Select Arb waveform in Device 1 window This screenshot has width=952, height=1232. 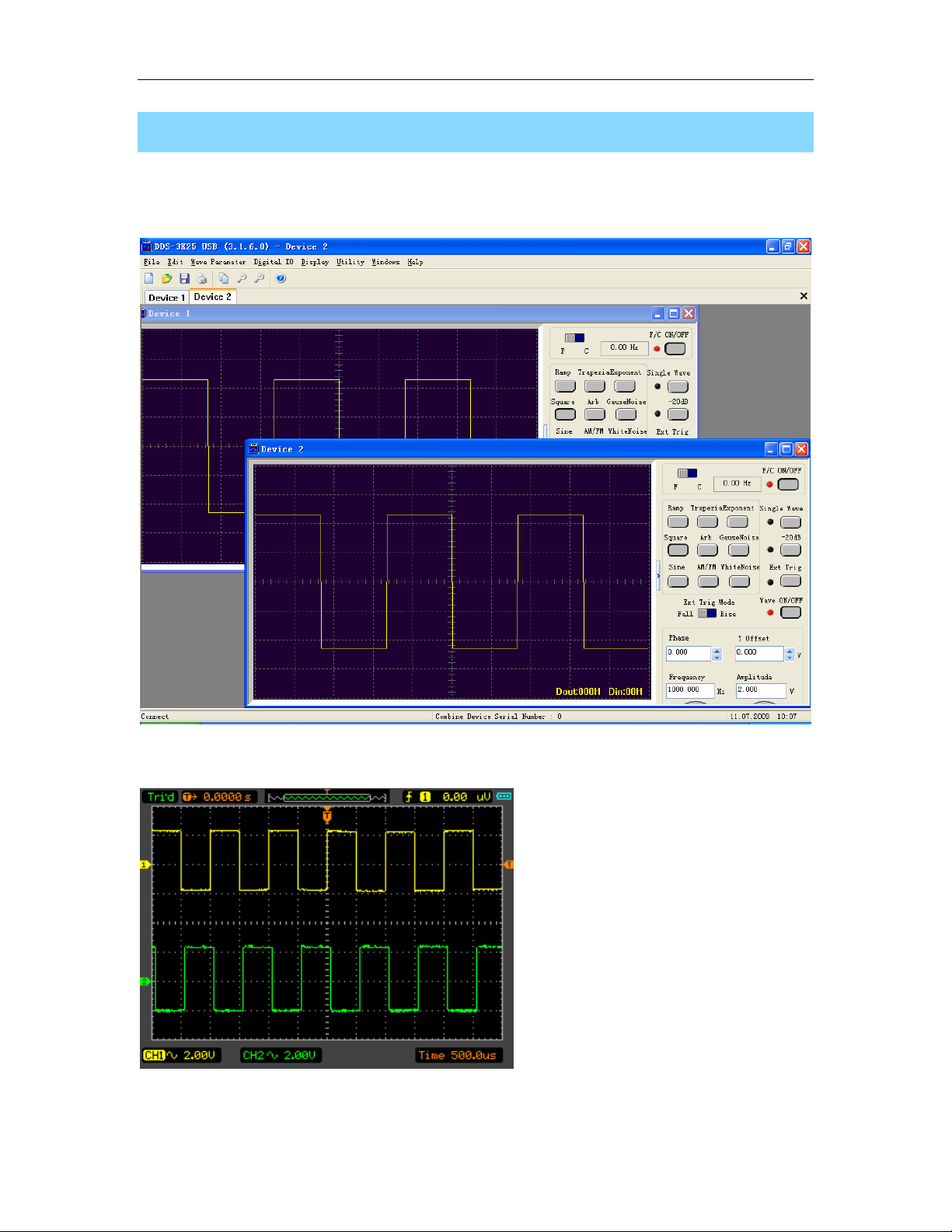coord(595,414)
